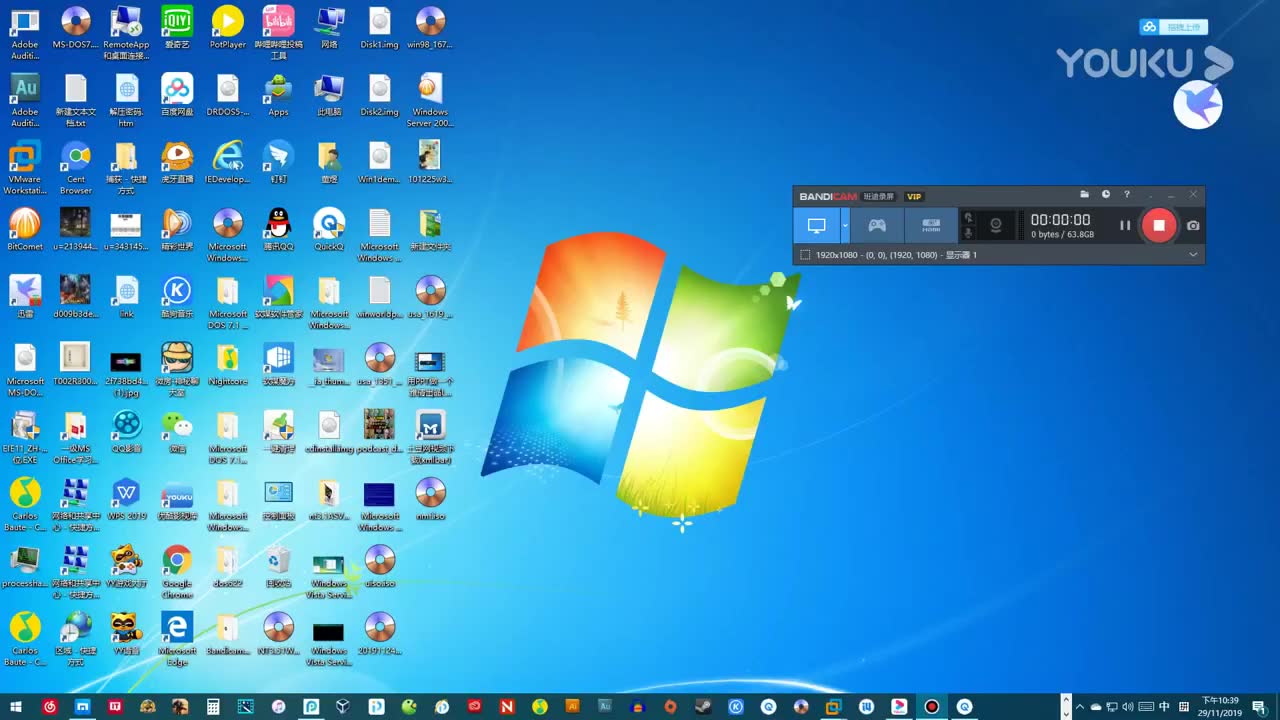The height and width of the screenshot is (720, 1280).
Task: Select the IEDevelop Internet Explorer icon
Action: [x=228, y=163]
